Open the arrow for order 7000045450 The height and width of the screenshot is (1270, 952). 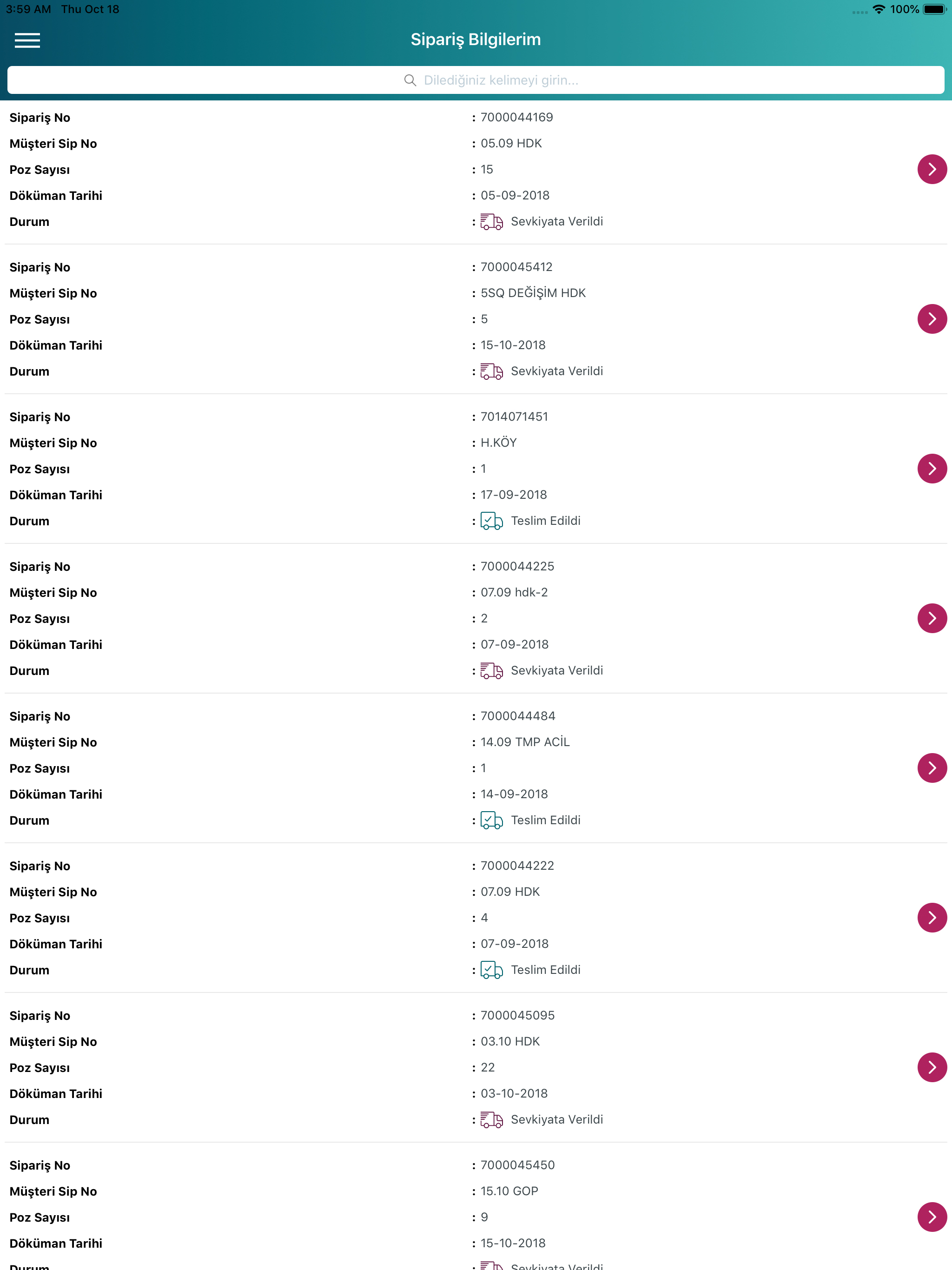pos(932,1217)
